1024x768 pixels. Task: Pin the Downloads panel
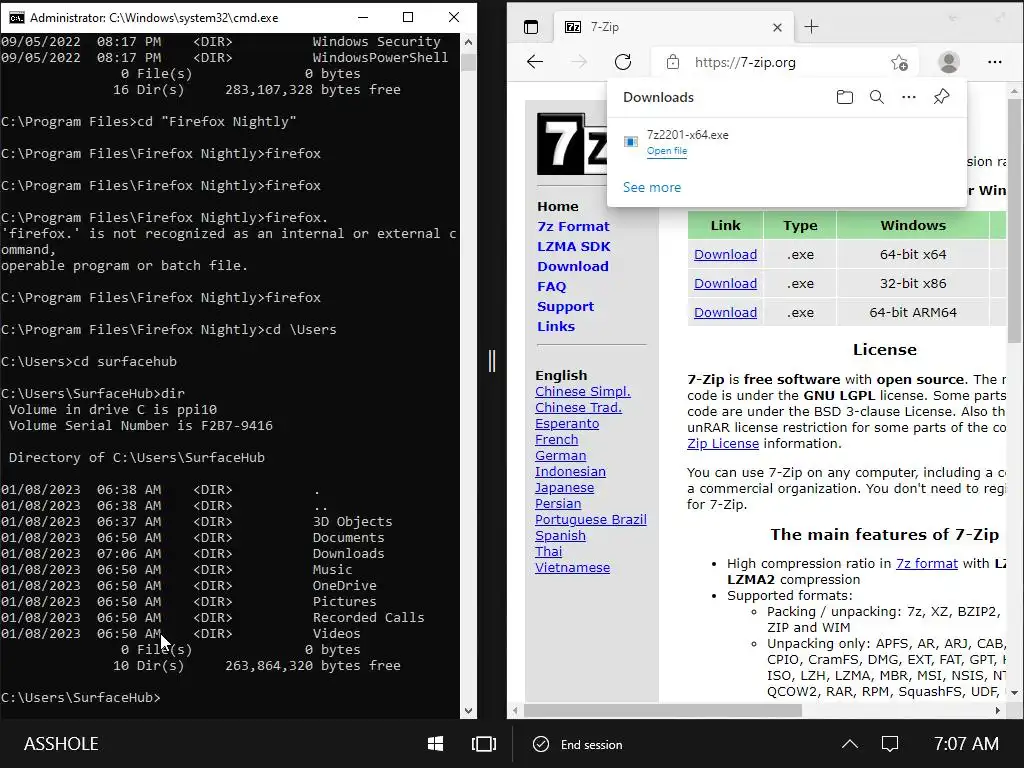pos(941,97)
